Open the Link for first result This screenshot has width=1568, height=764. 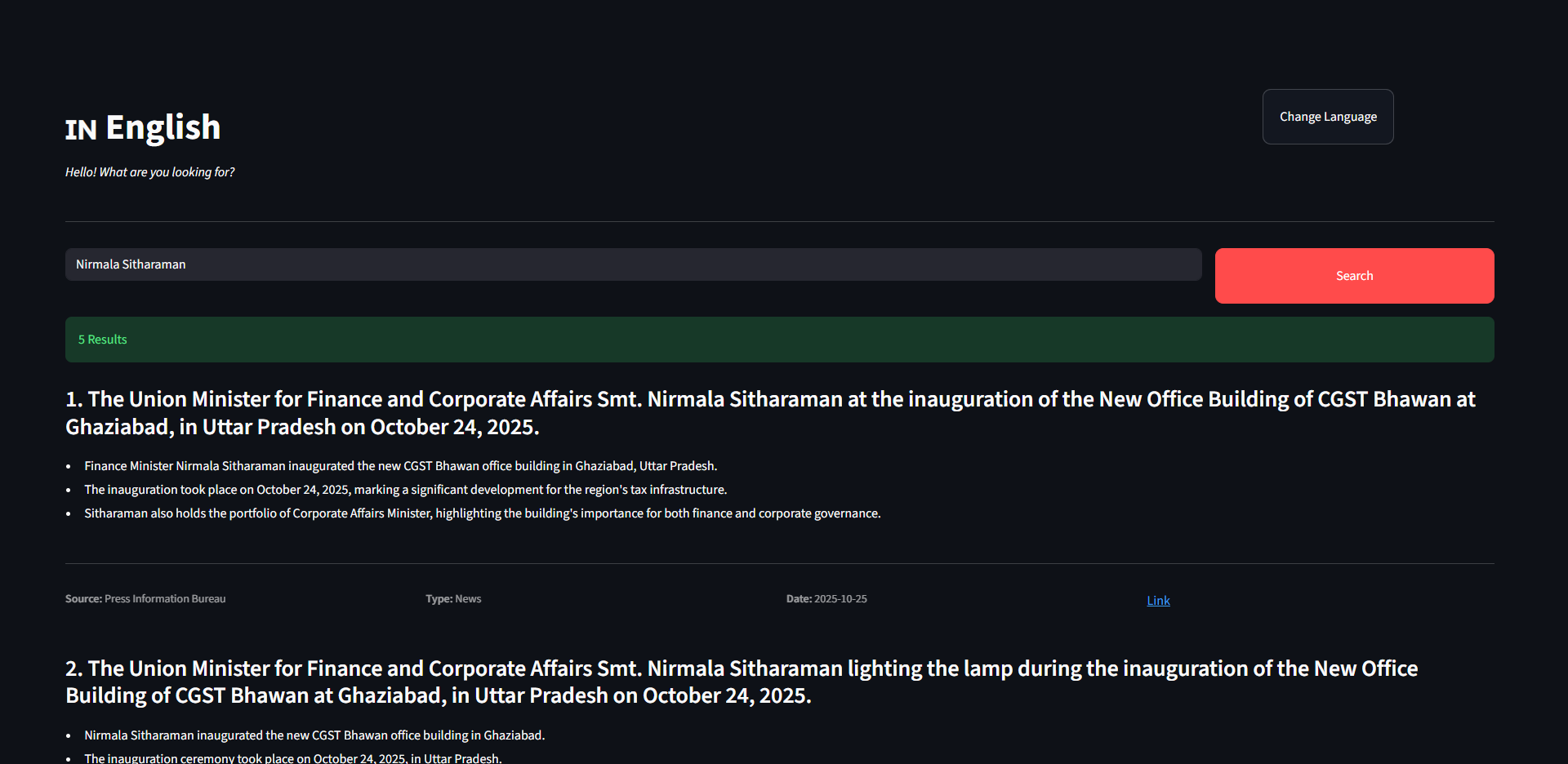(1158, 601)
